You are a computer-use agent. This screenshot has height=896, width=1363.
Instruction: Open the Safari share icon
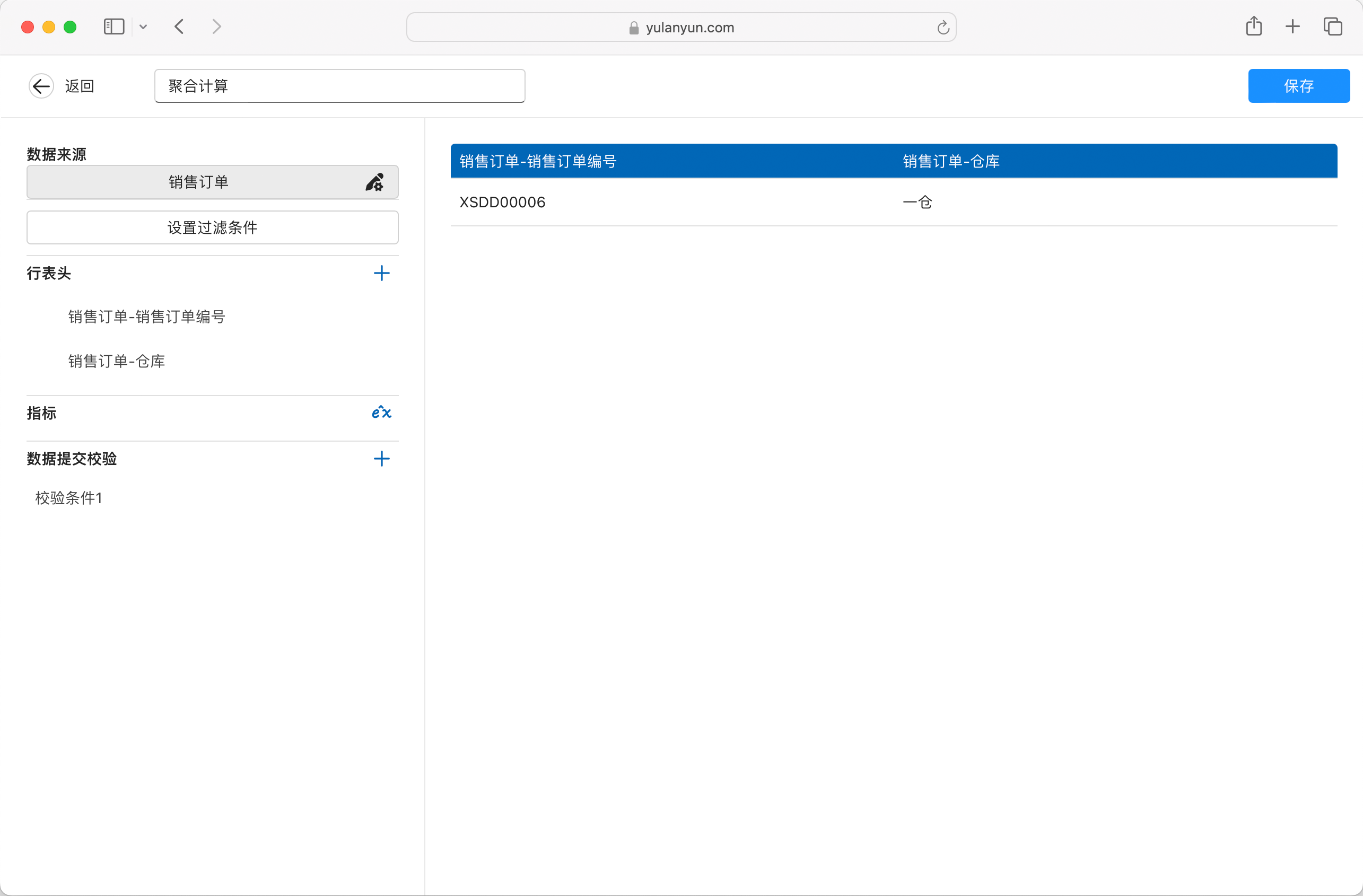coord(1254,27)
